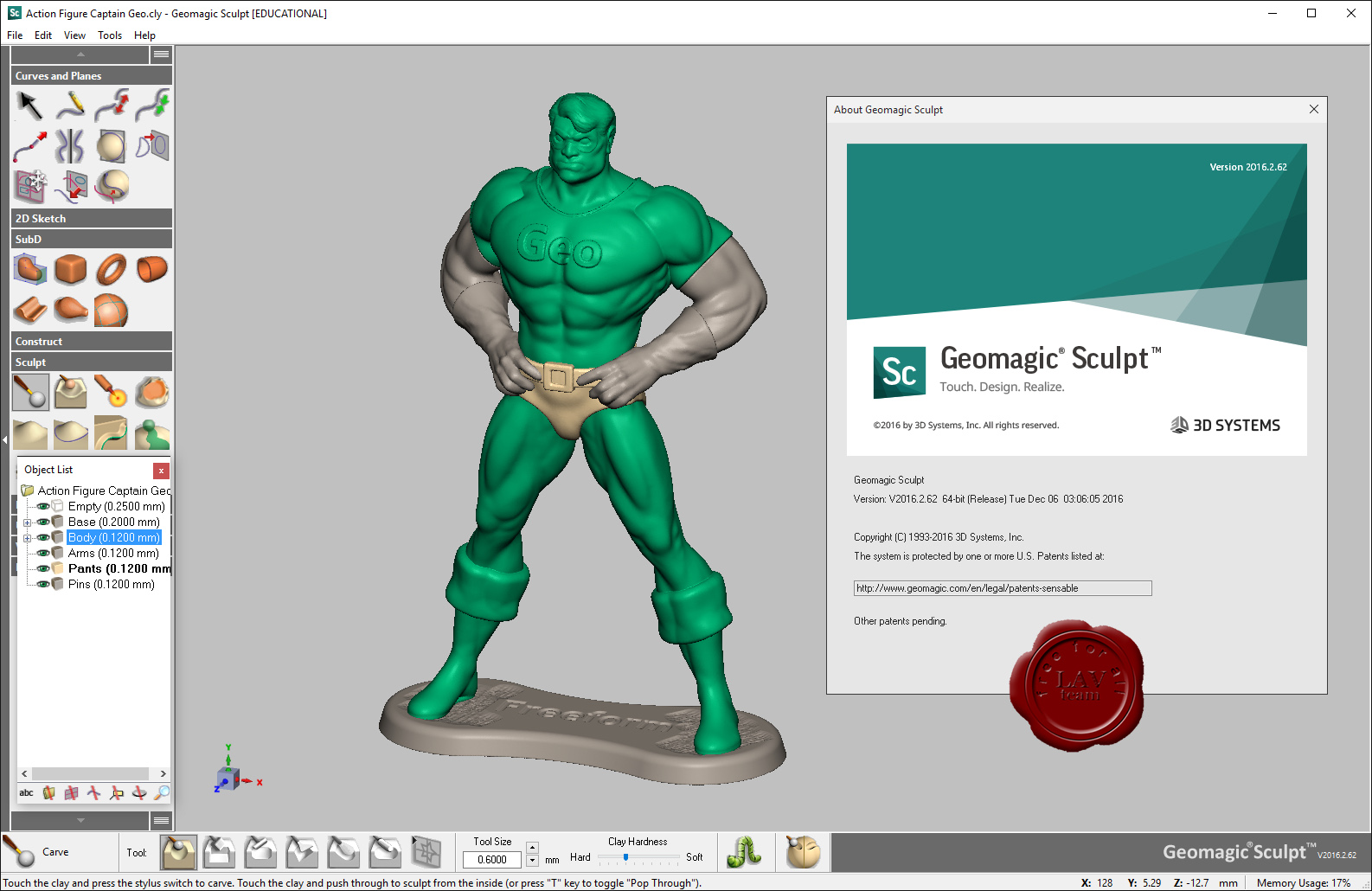The height and width of the screenshot is (891, 1372).
Task: Click the abc labels icon below Object List
Action: 27,792
